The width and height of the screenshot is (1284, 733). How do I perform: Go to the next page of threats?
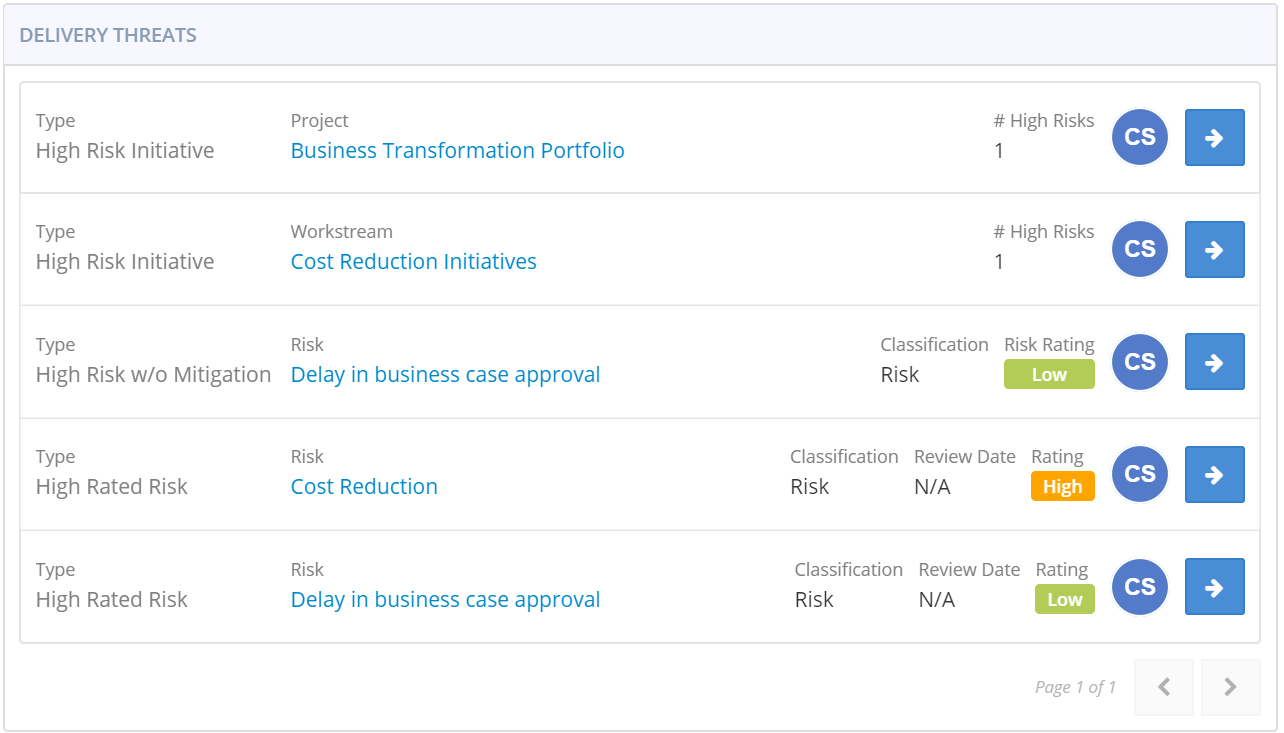pyautogui.click(x=1230, y=687)
